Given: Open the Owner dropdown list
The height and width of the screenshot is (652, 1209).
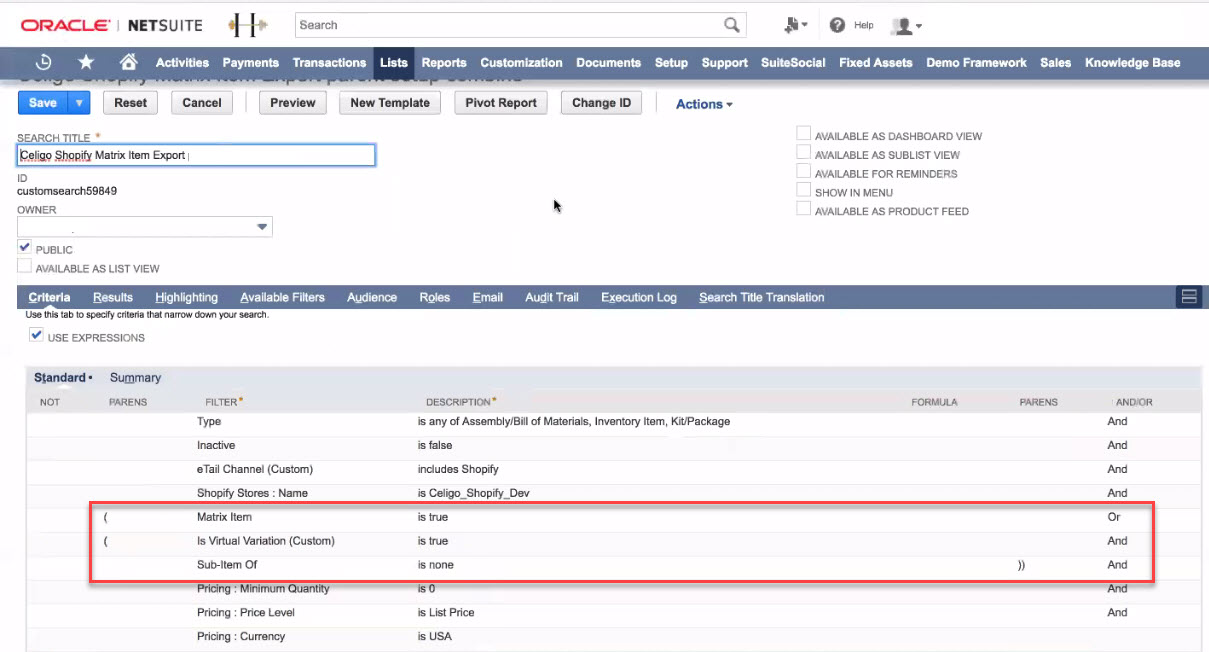Looking at the screenshot, I should (262, 228).
